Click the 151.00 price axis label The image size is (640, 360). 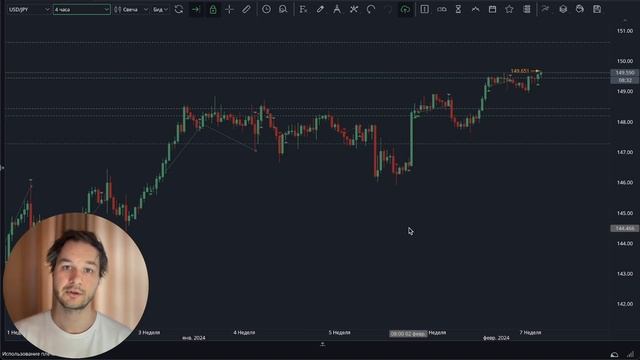tap(625, 31)
